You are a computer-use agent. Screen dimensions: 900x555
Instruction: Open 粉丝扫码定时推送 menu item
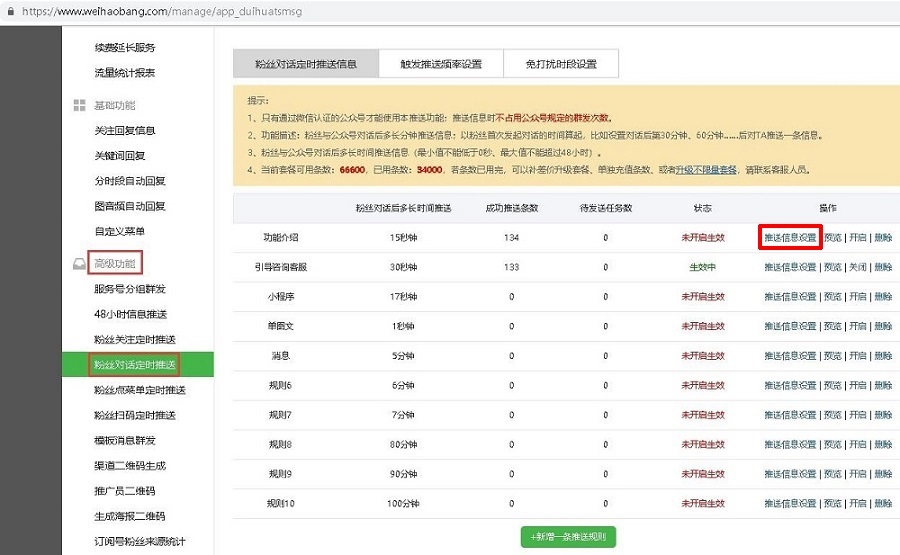[135, 415]
